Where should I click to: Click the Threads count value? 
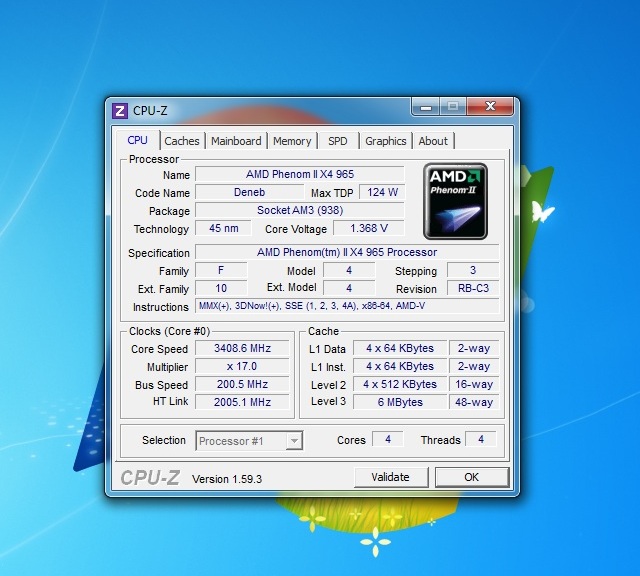click(481, 439)
